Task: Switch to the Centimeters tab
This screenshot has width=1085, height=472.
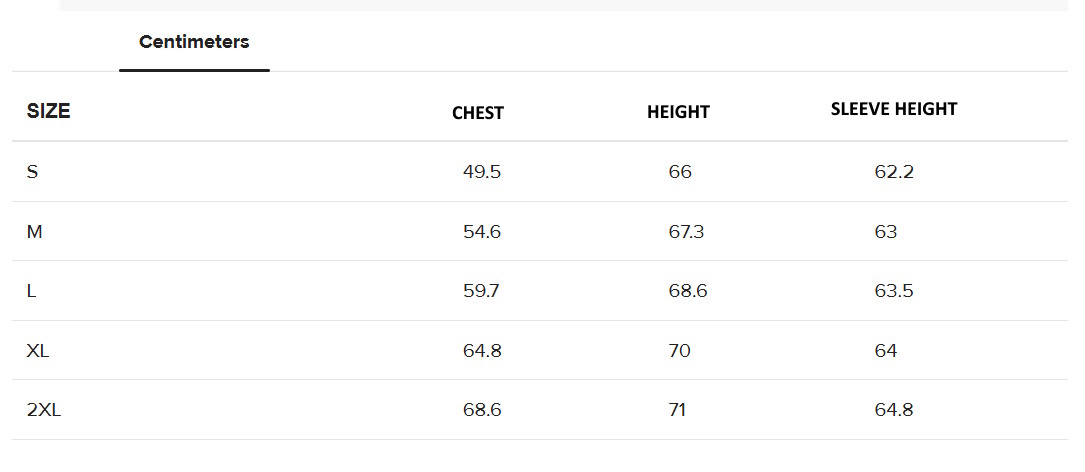Action: click(x=194, y=42)
